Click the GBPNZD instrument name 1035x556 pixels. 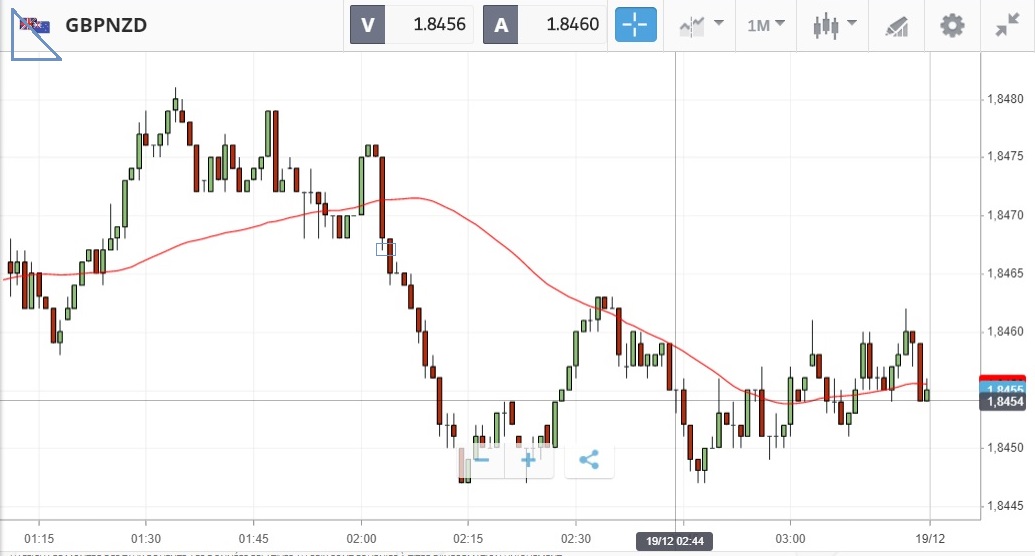[x=106, y=25]
